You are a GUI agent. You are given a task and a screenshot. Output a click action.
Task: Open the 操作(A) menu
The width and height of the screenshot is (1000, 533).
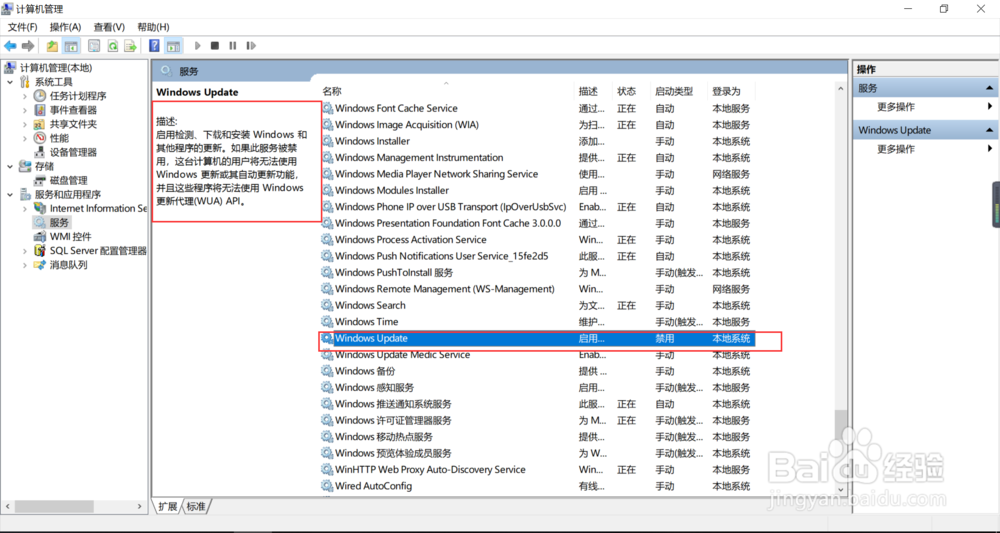pyautogui.click(x=66, y=27)
